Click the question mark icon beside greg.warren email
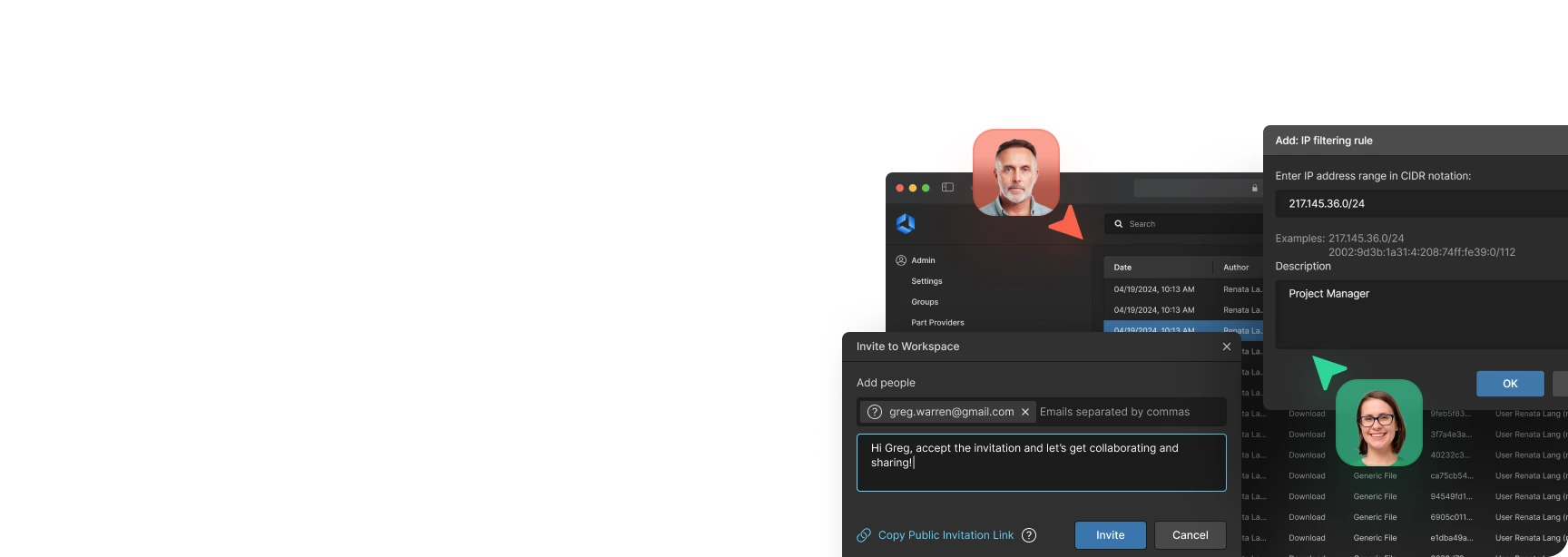The height and width of the screenshot is (557, 1568). point(875,412)
